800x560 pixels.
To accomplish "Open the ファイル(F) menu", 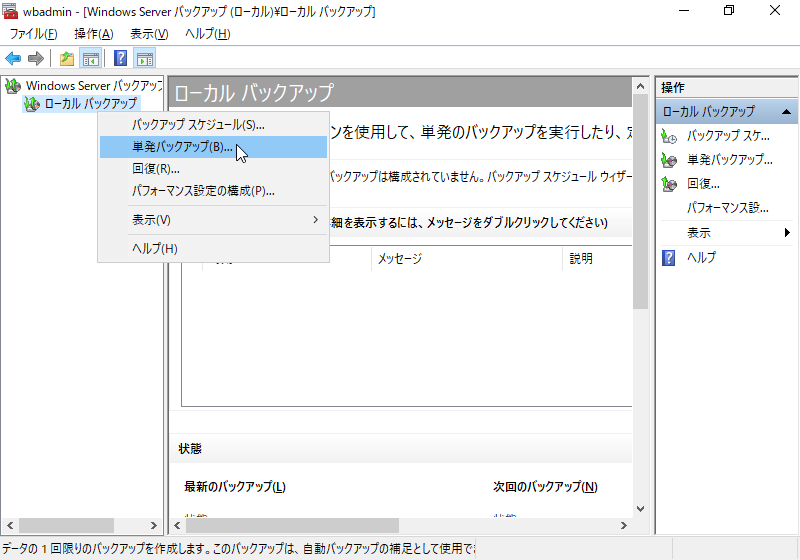I will tap(34, 34).
